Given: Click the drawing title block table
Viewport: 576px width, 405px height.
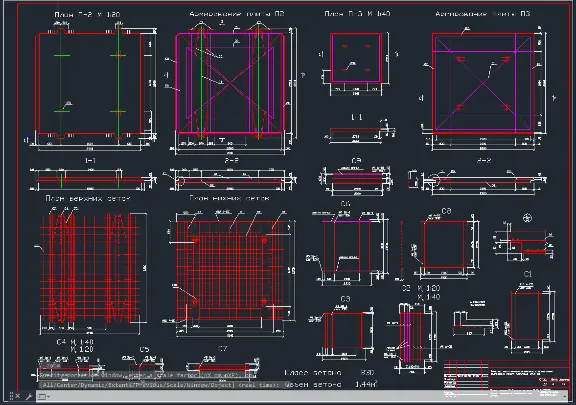Looking at the screenshot, I should coord(506,379).
